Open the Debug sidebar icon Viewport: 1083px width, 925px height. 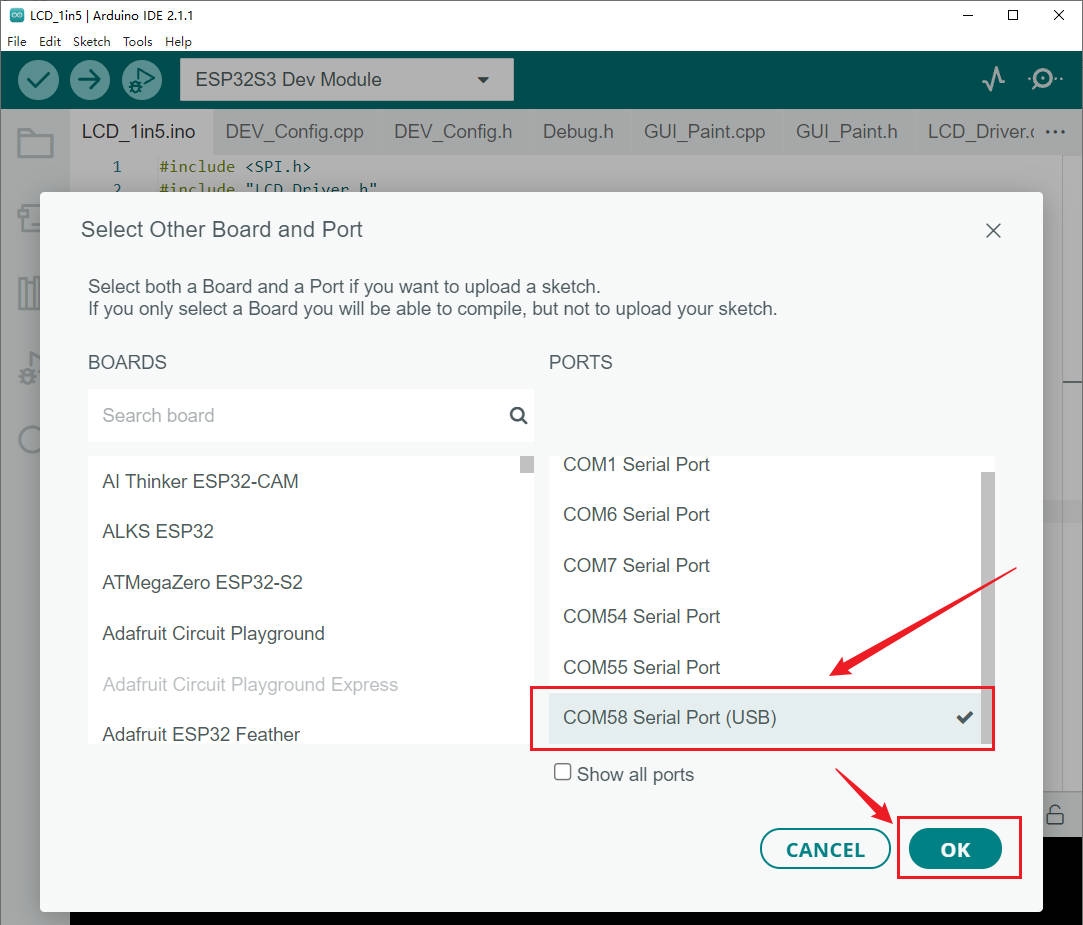click(x=29, y=368)
